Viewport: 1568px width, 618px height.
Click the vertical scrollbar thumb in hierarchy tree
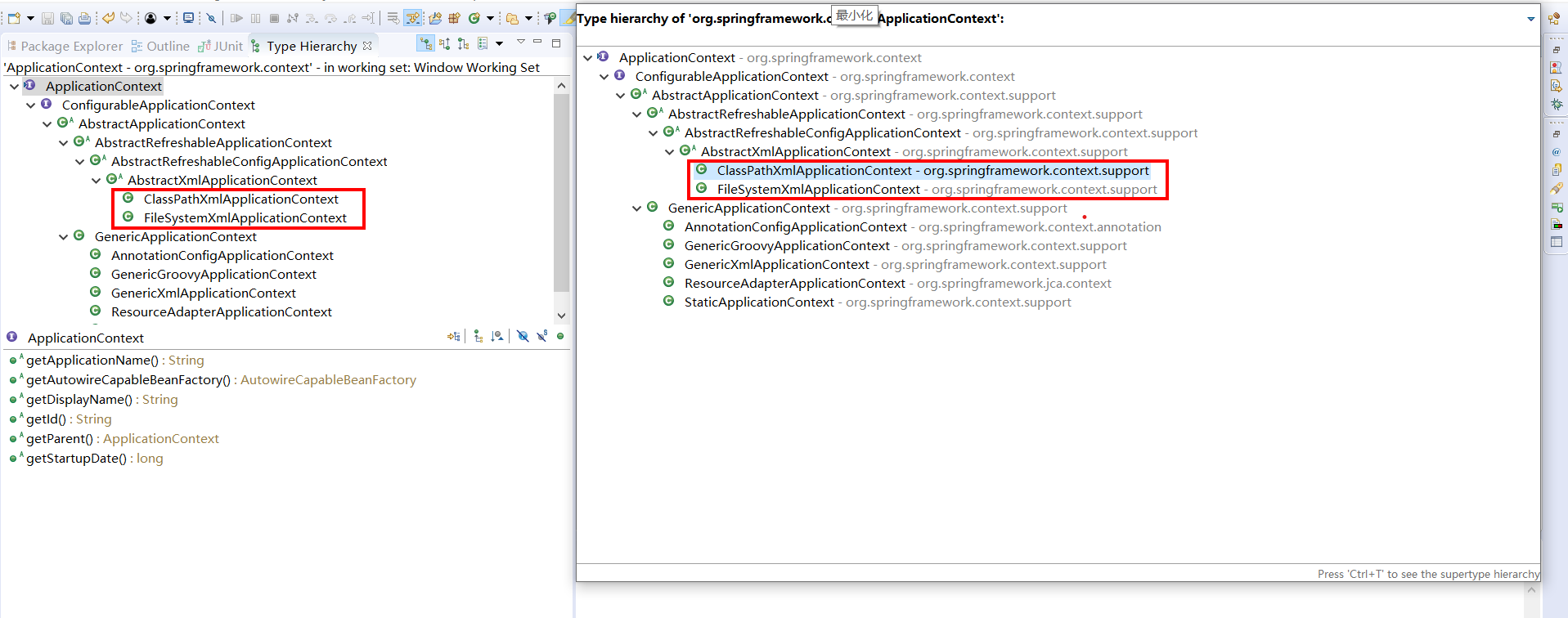(561, 192)
